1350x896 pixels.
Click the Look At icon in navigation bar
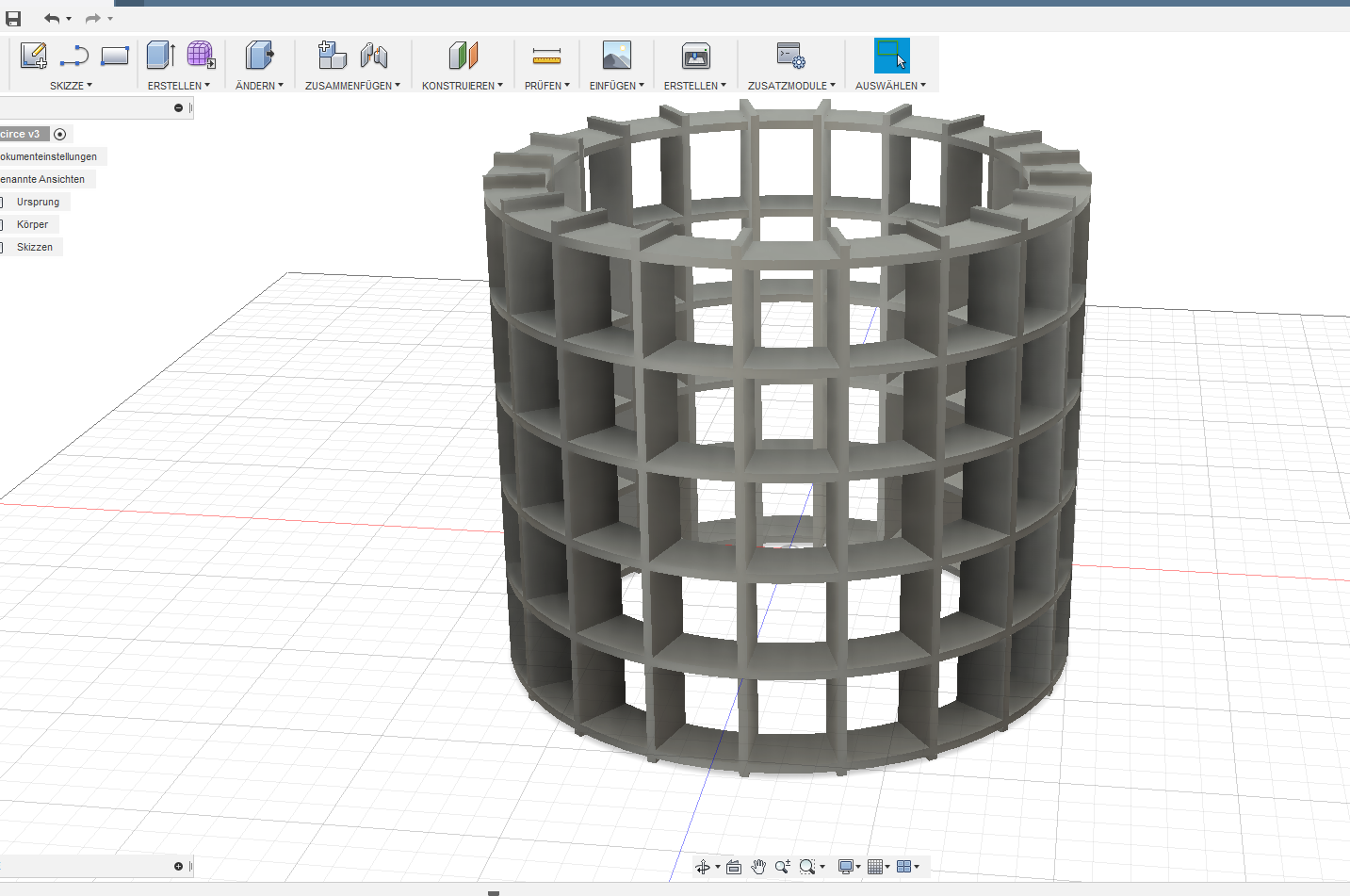[734, 867]
